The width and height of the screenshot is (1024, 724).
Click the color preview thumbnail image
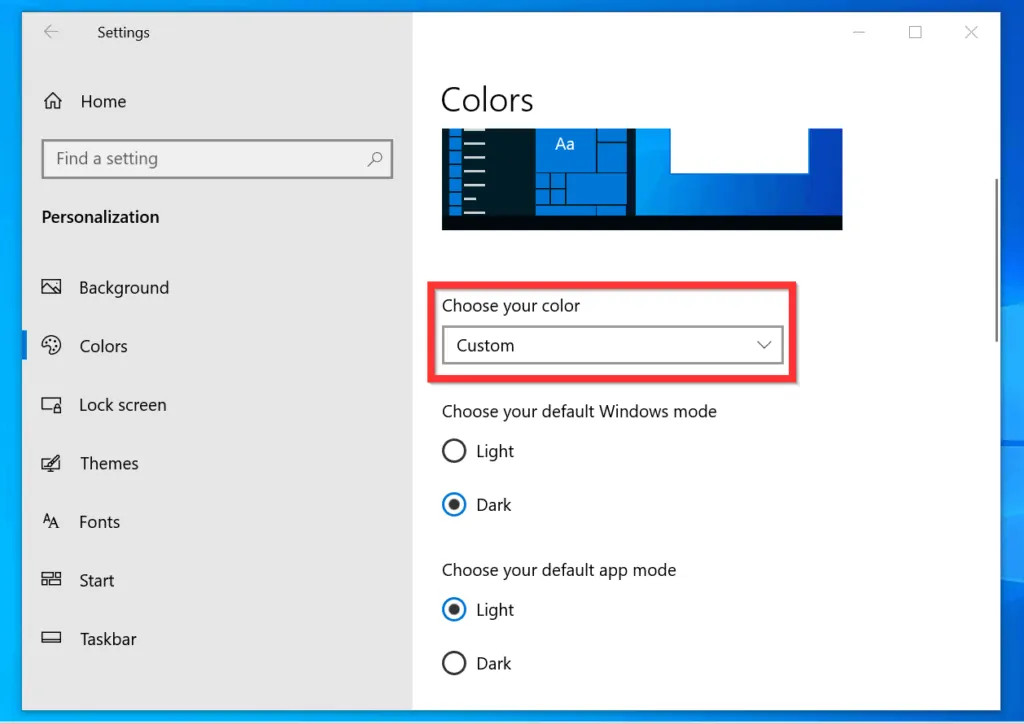tap(642, 178)
